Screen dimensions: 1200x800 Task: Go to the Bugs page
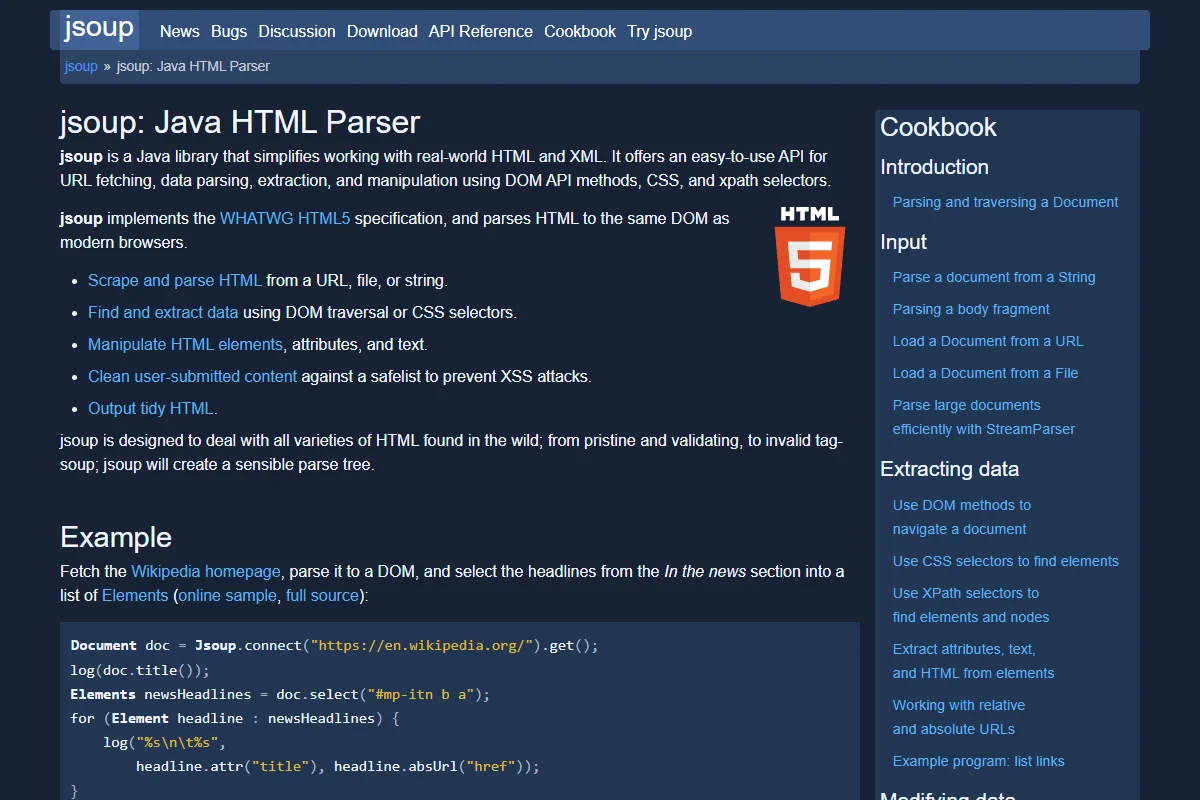229,31
